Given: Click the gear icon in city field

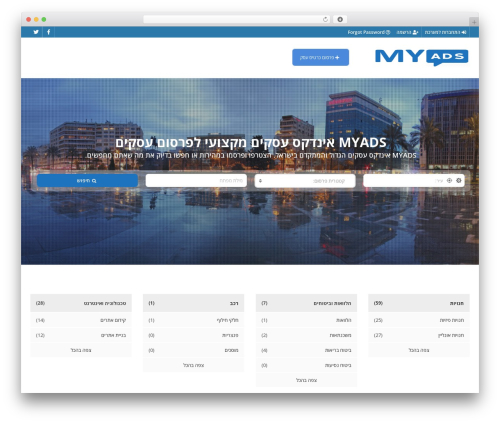Looking at the screenshot, I should (x=459, y=180).
